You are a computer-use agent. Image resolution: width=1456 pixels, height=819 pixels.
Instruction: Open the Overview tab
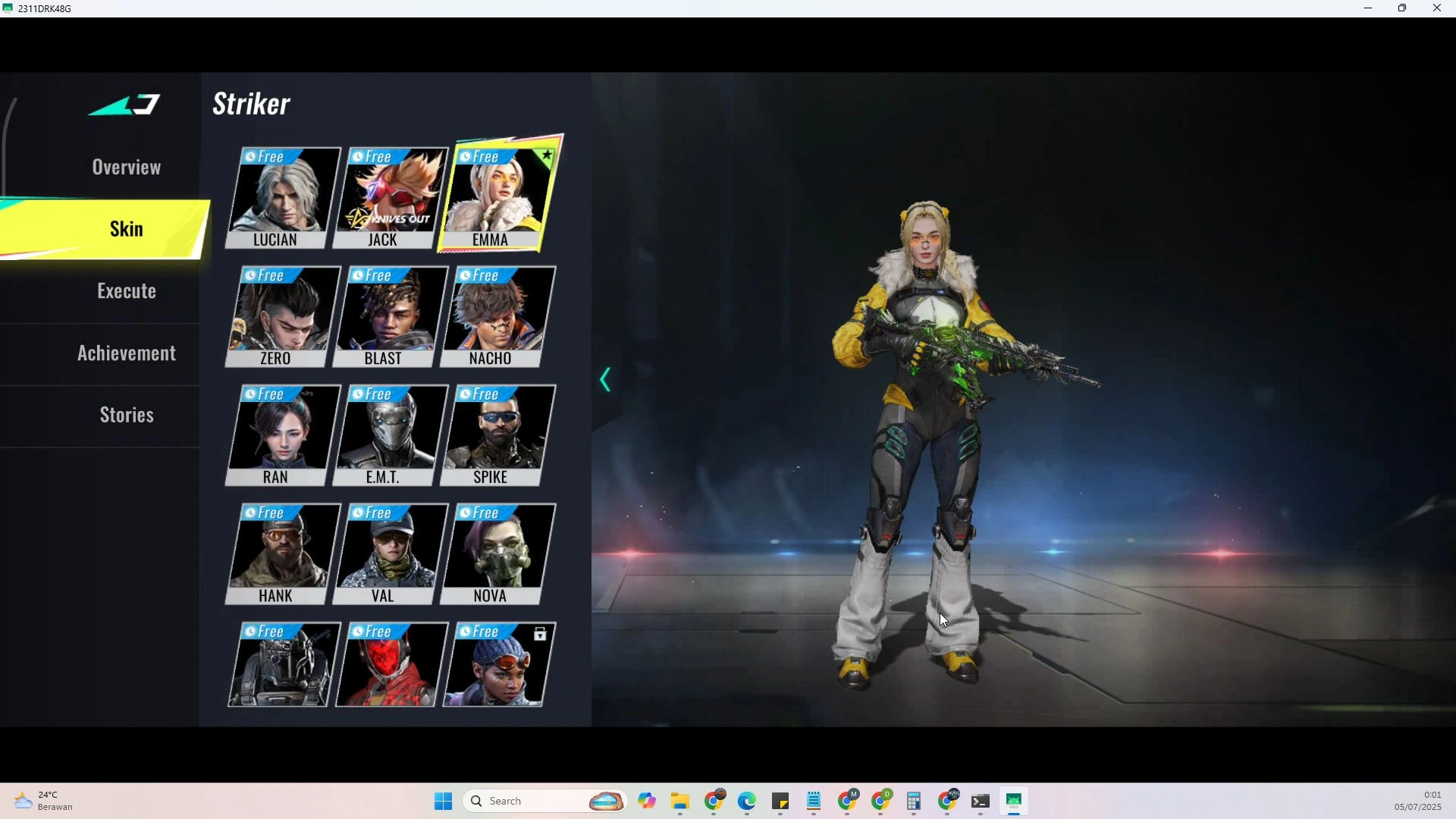pos(126,167)
